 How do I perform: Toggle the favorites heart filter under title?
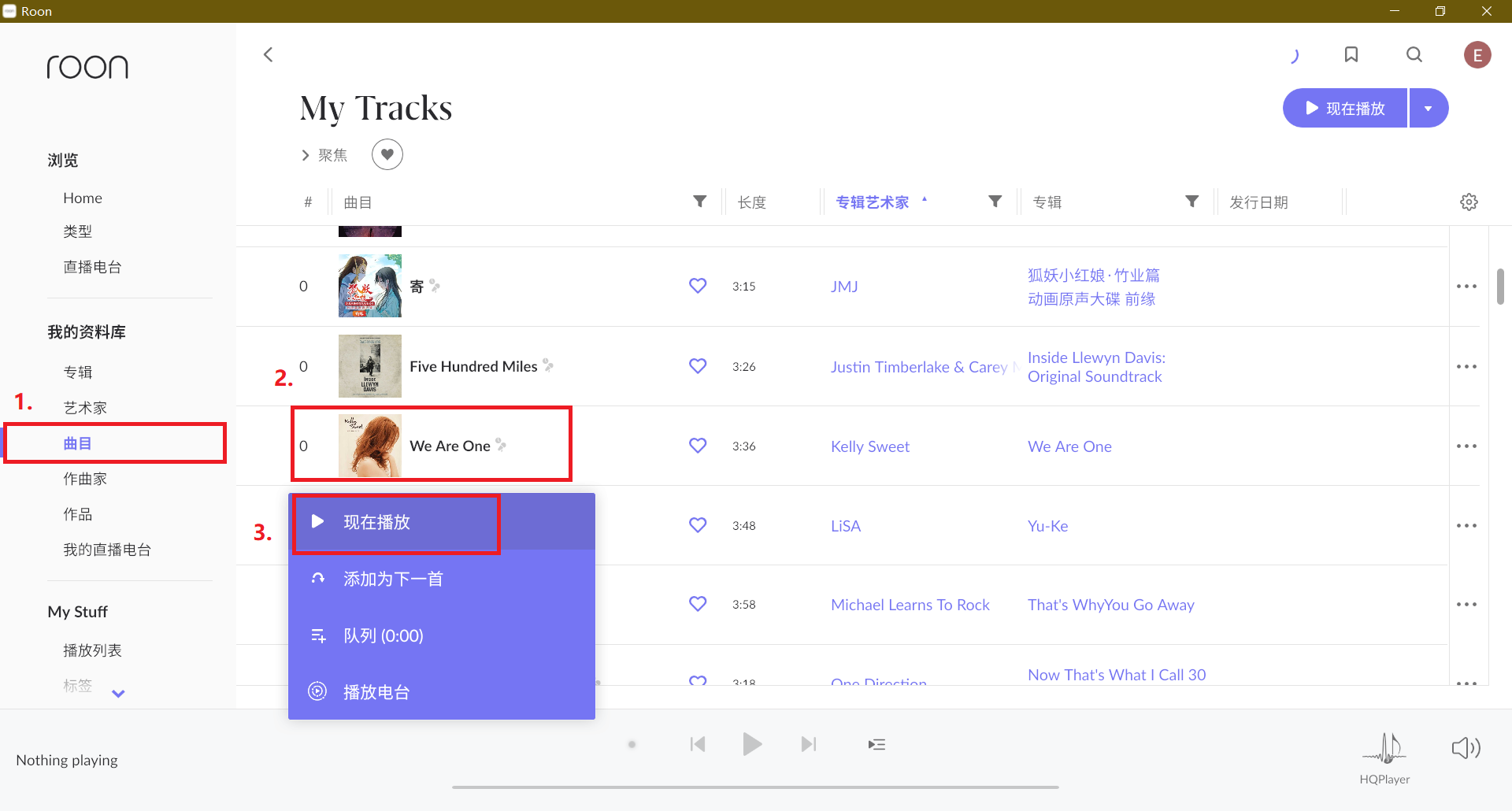pyautogui.click(x=387, y=154)
